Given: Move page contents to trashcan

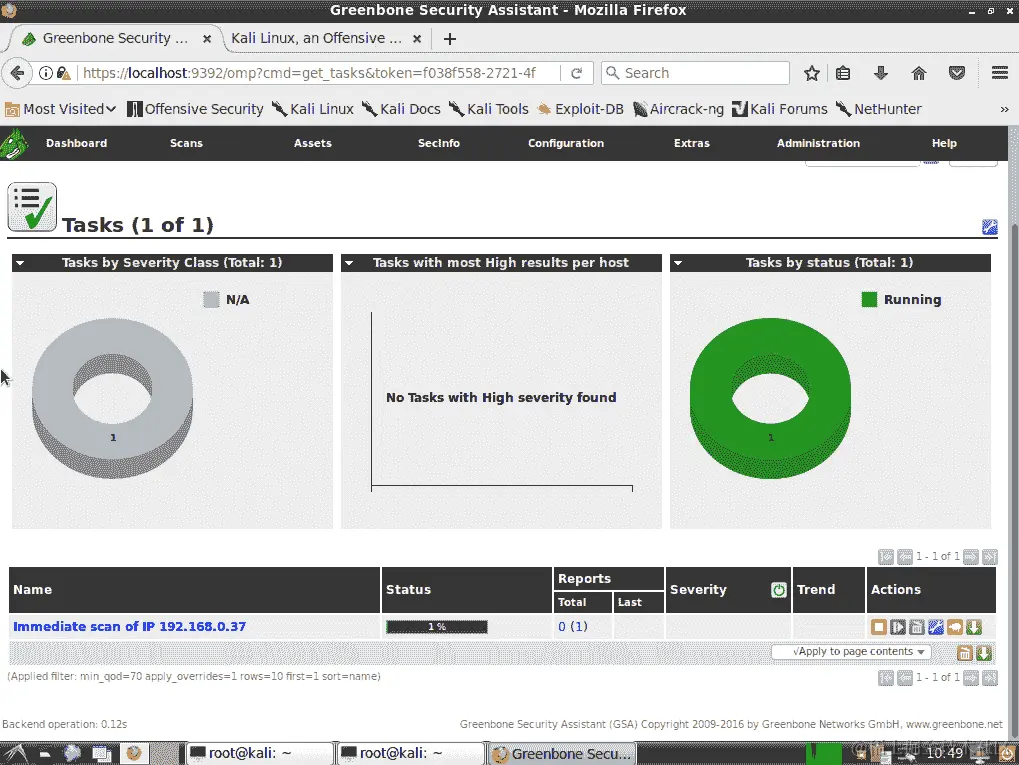Looking at the screenshot, I should point(964,653).
